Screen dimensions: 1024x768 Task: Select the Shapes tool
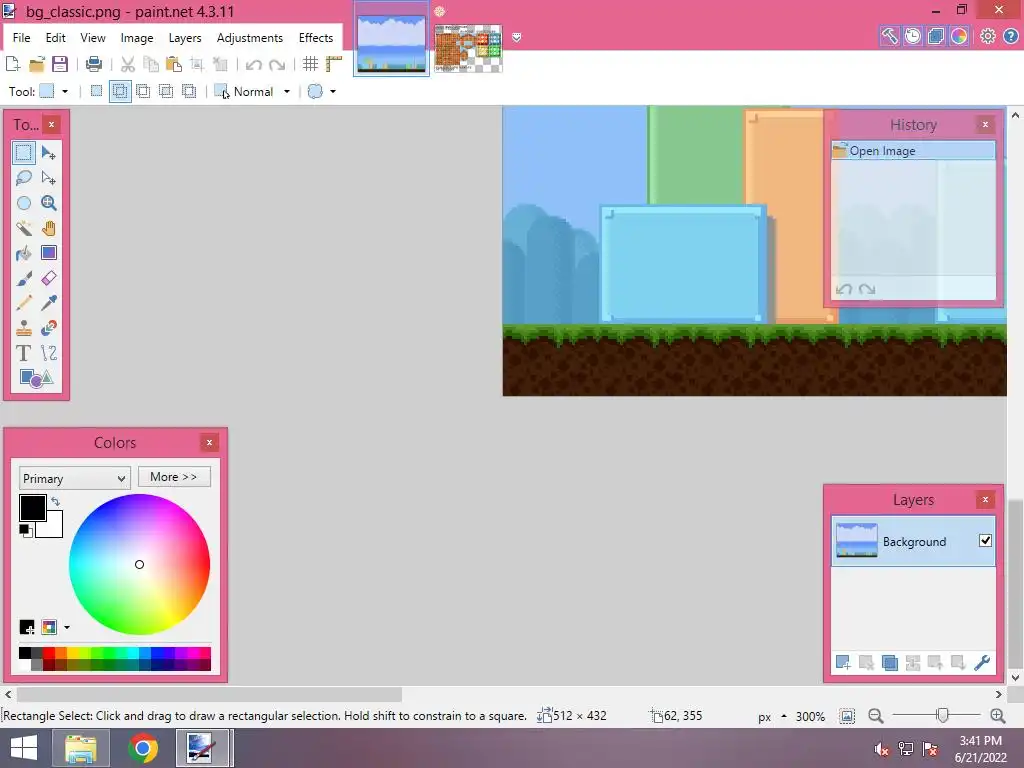(x=36, y=378)
